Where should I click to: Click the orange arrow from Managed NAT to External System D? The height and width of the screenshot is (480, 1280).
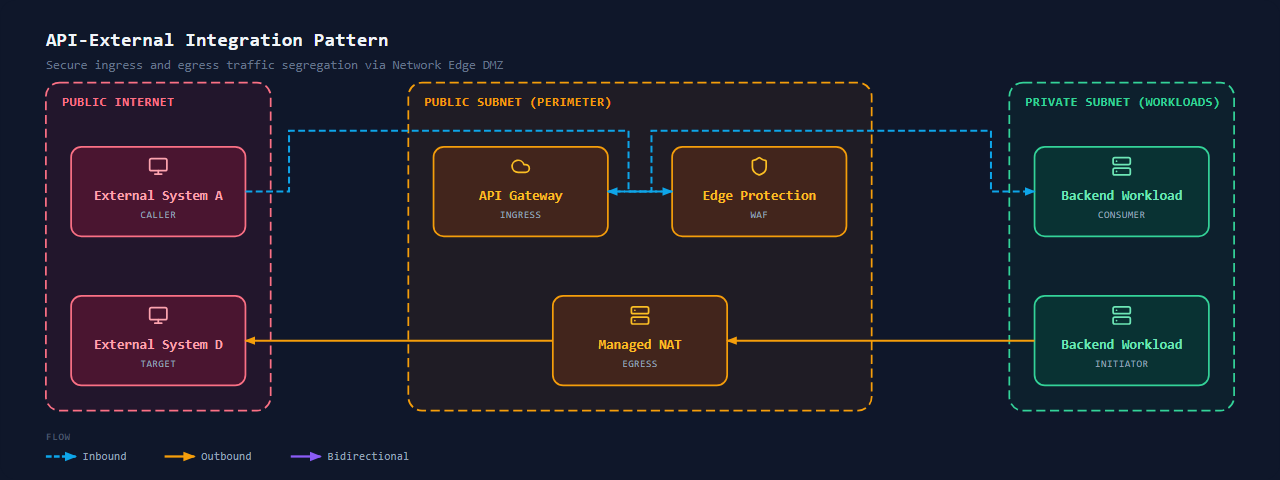[399, 341]
